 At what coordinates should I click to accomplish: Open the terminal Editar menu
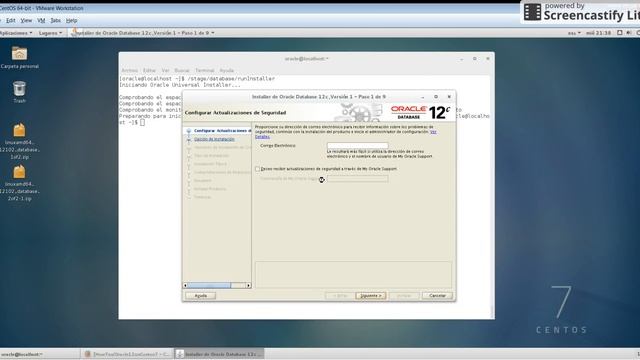click(149, 70)
